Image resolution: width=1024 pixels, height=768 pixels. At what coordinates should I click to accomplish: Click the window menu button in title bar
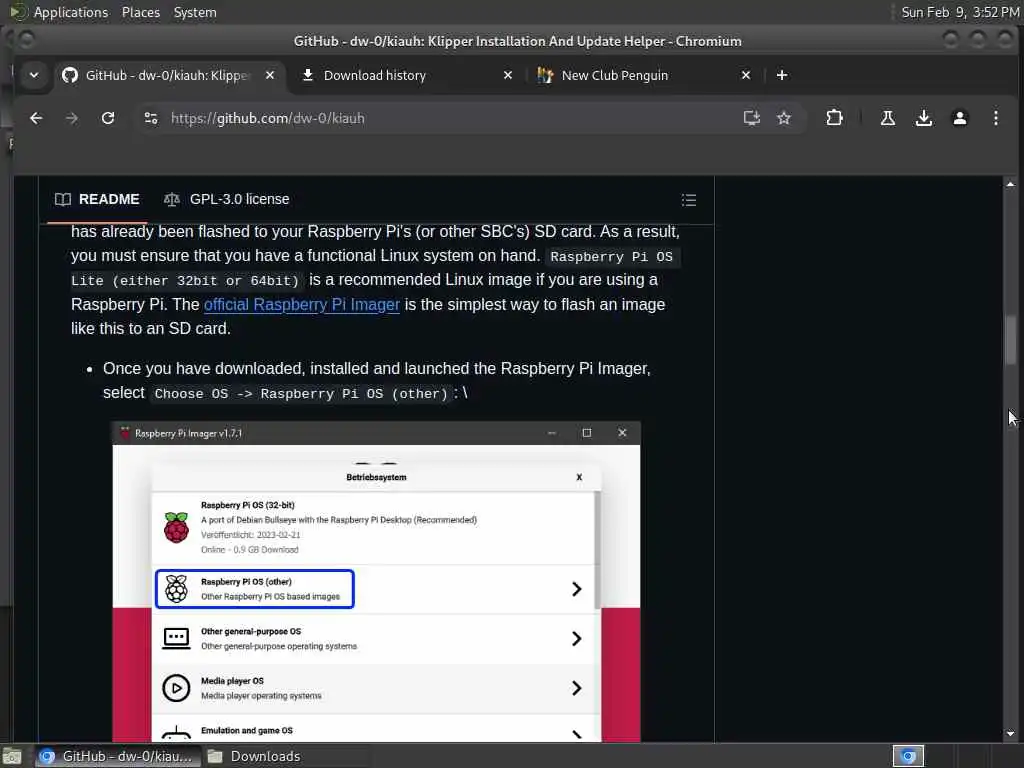(x=26, y=40)
